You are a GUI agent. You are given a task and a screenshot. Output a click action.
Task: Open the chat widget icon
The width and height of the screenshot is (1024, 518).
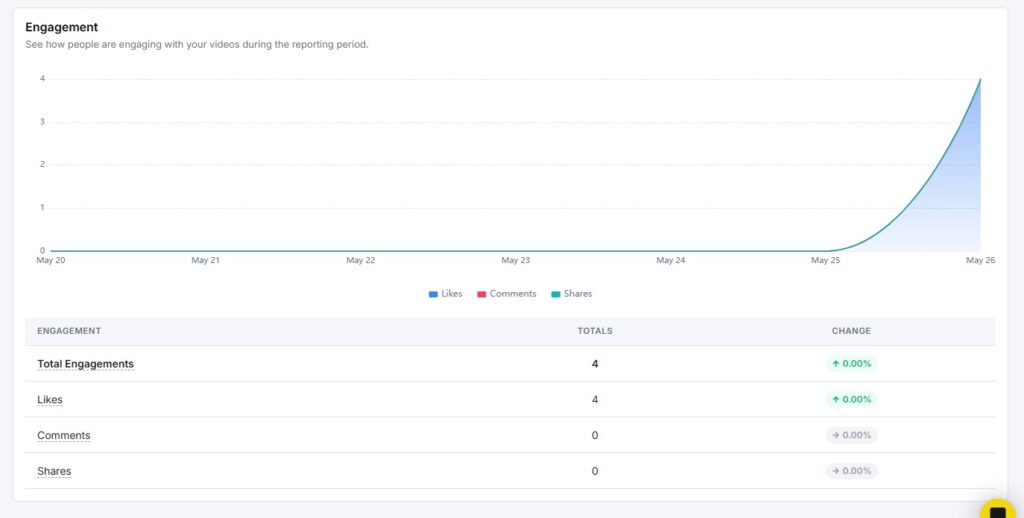(x=998, y=510)
